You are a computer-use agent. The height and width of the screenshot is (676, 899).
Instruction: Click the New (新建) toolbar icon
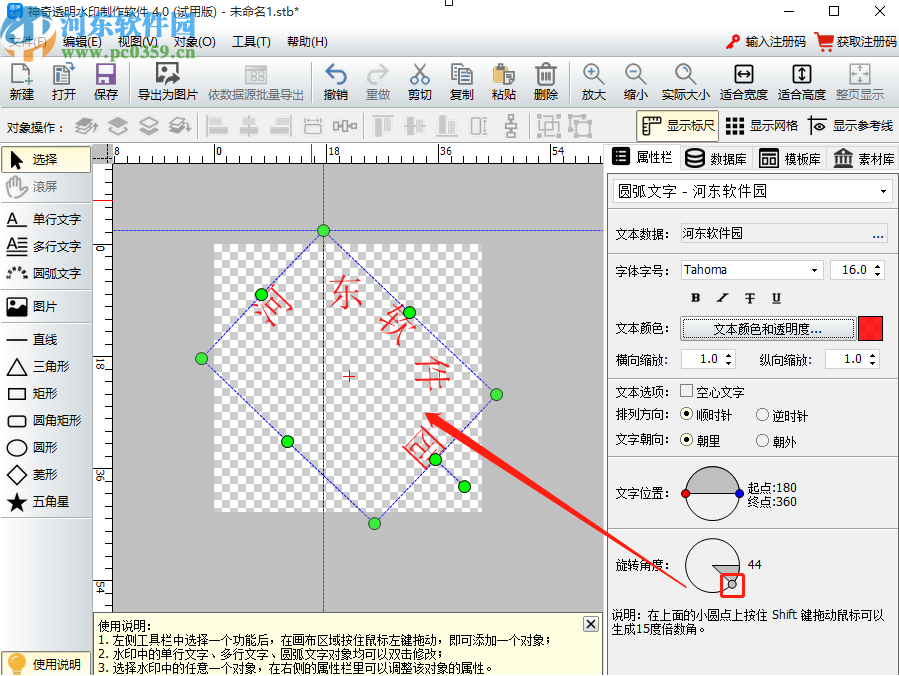[22, 82]
